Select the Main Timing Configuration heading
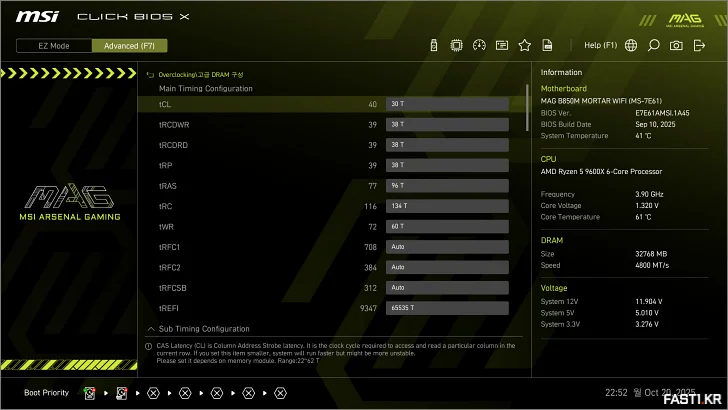 tap(206, 89)
